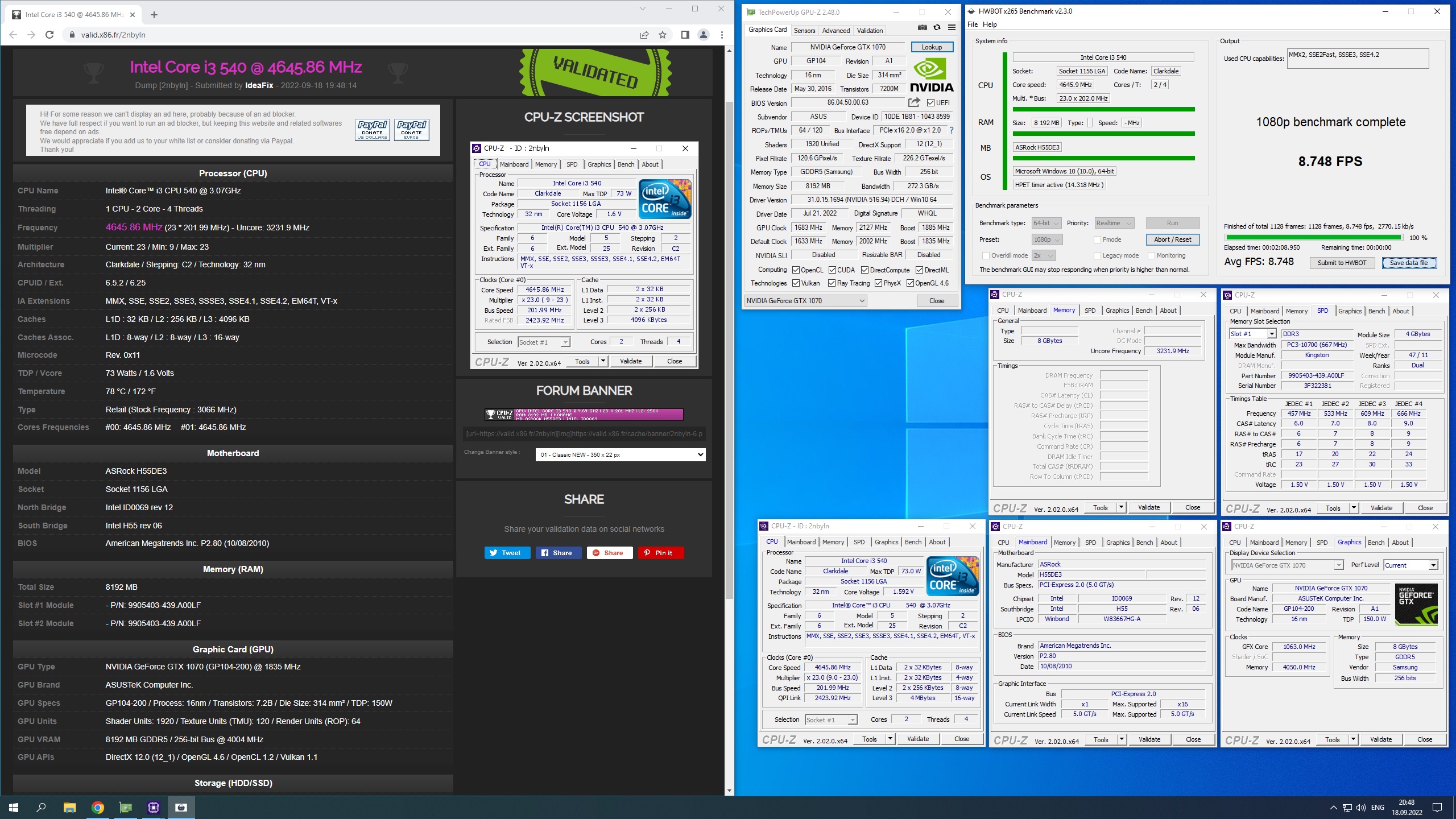
Task: Click the browser reload icon
Action: (x=49, y=35)
